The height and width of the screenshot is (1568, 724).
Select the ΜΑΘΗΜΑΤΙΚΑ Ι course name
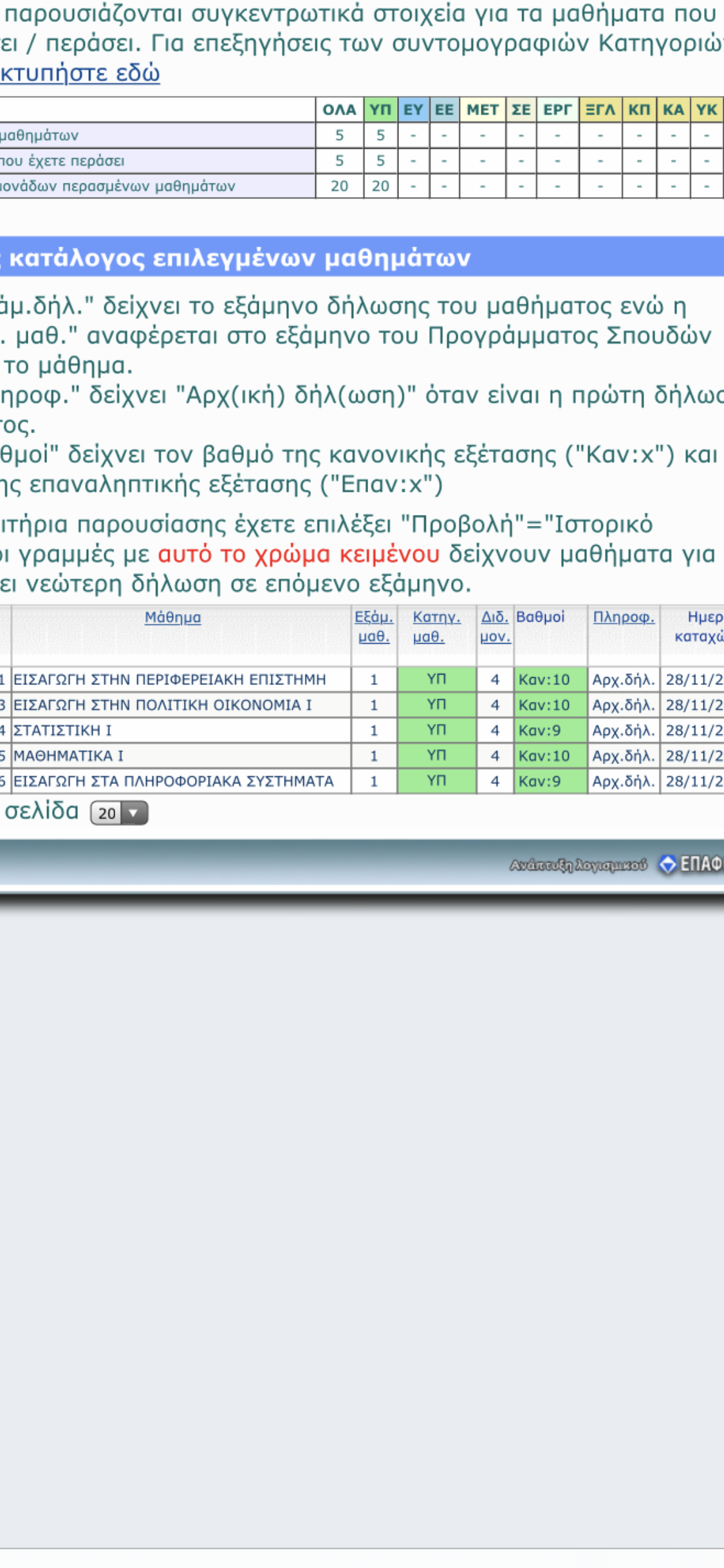click(x=69, y=756)
